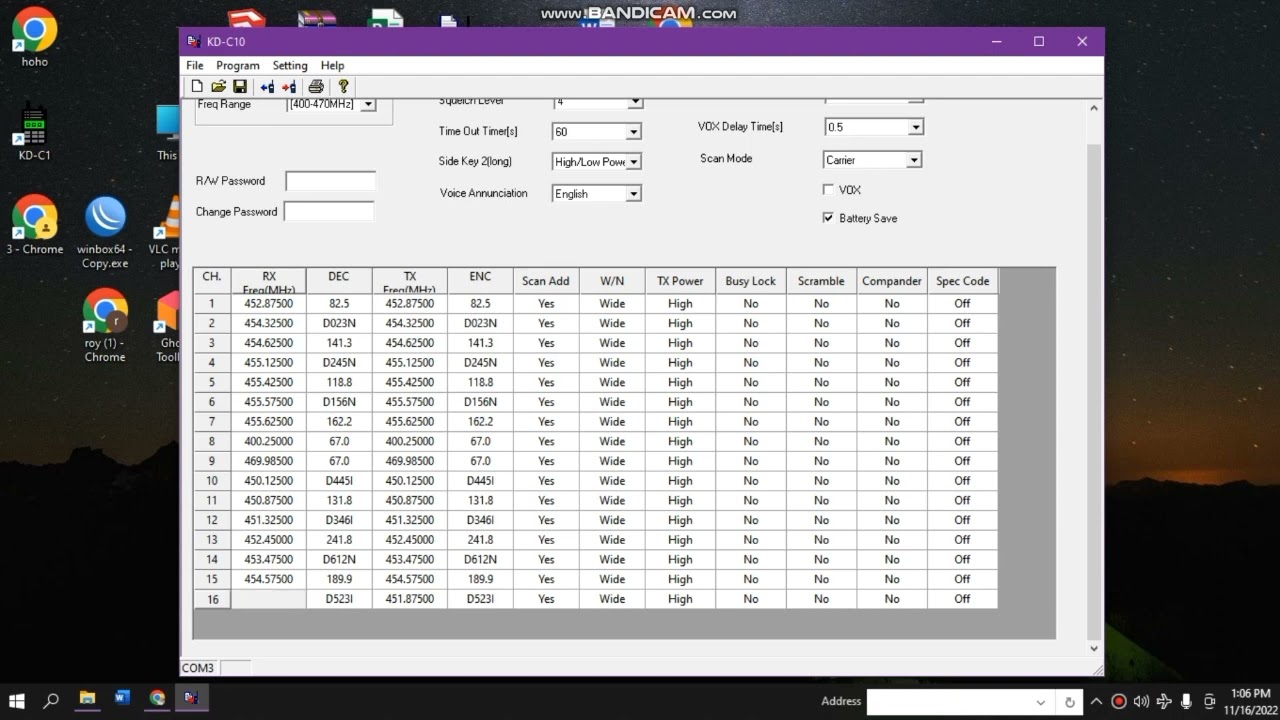The image size is (1280, 720).
Task: Open the hoho Chrome desktop shortcut
Action: 34,37
